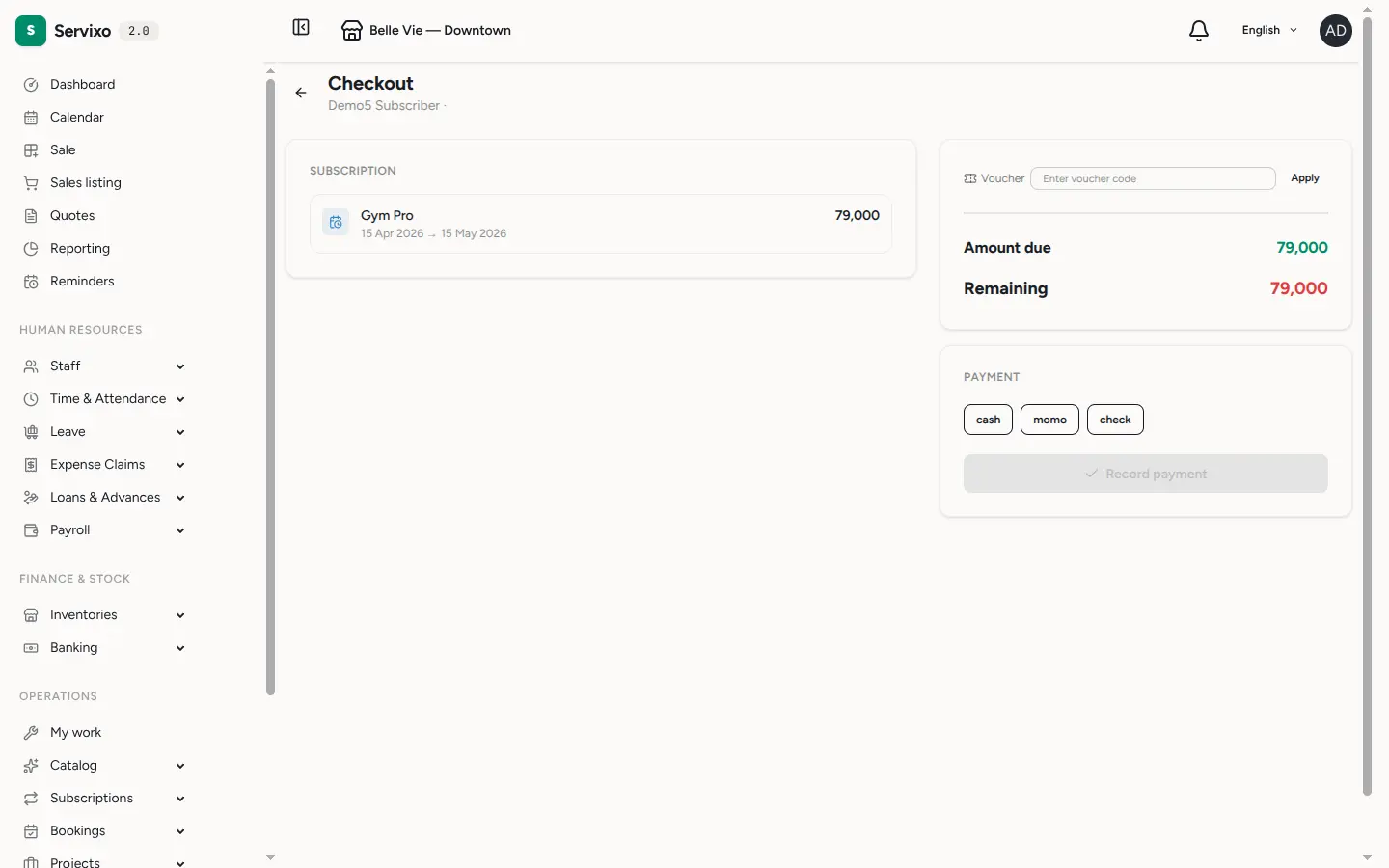Screen dimensions: 1389x868
Task: Click the Sales listing cart icon
Action: coord(31,183)
